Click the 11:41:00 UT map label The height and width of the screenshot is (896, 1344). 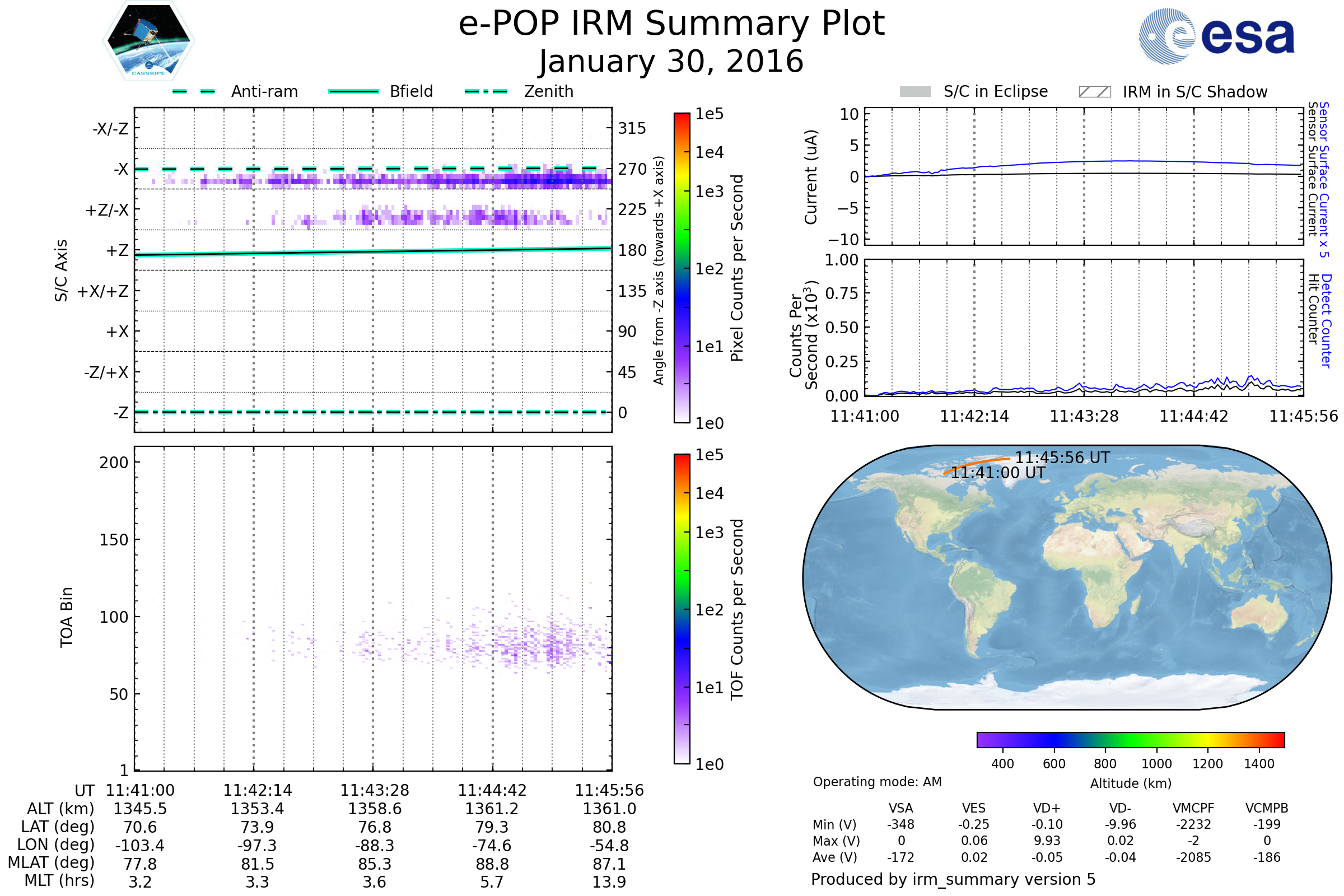pyautogui.click(x=998, y=473)
